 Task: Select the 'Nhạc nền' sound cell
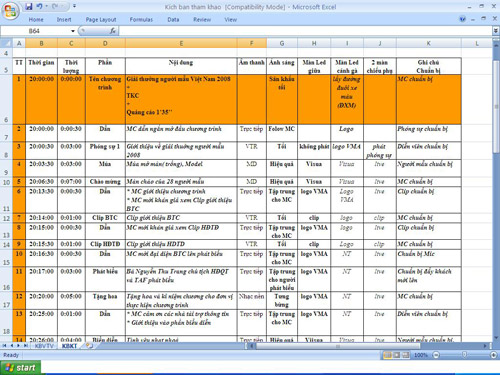pos(251,300)
